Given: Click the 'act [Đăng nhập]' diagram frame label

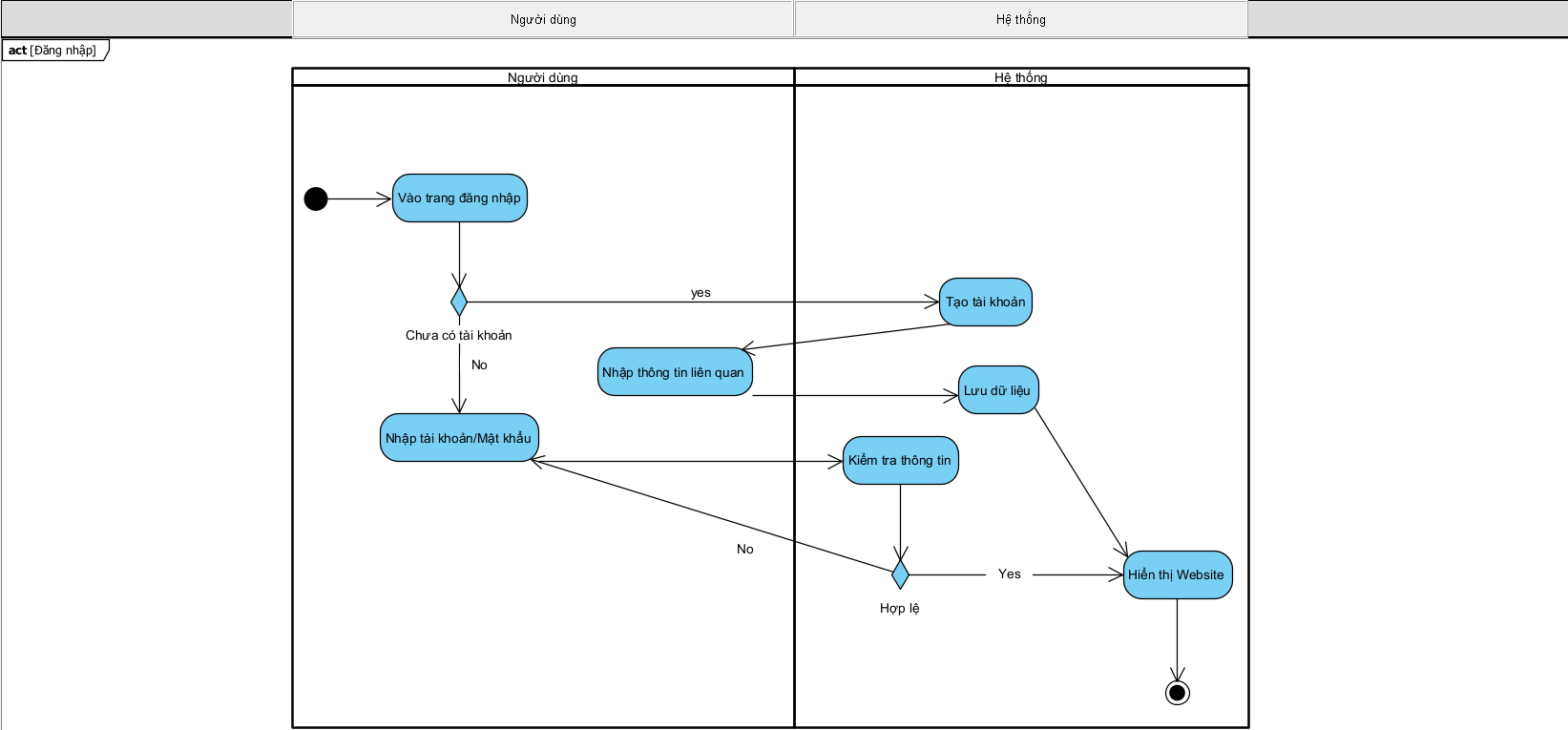Looking at the screenshot, I should pos(53,51).
